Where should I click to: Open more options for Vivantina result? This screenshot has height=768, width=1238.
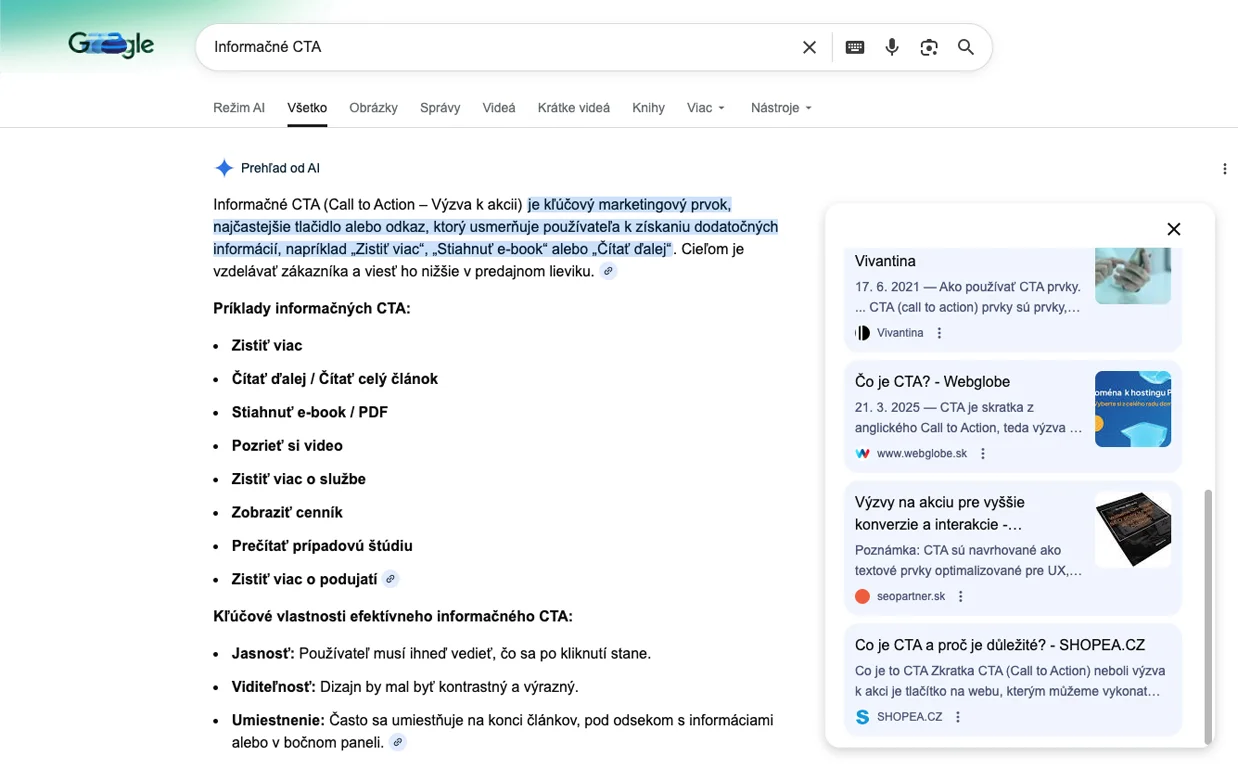point(939,333)
